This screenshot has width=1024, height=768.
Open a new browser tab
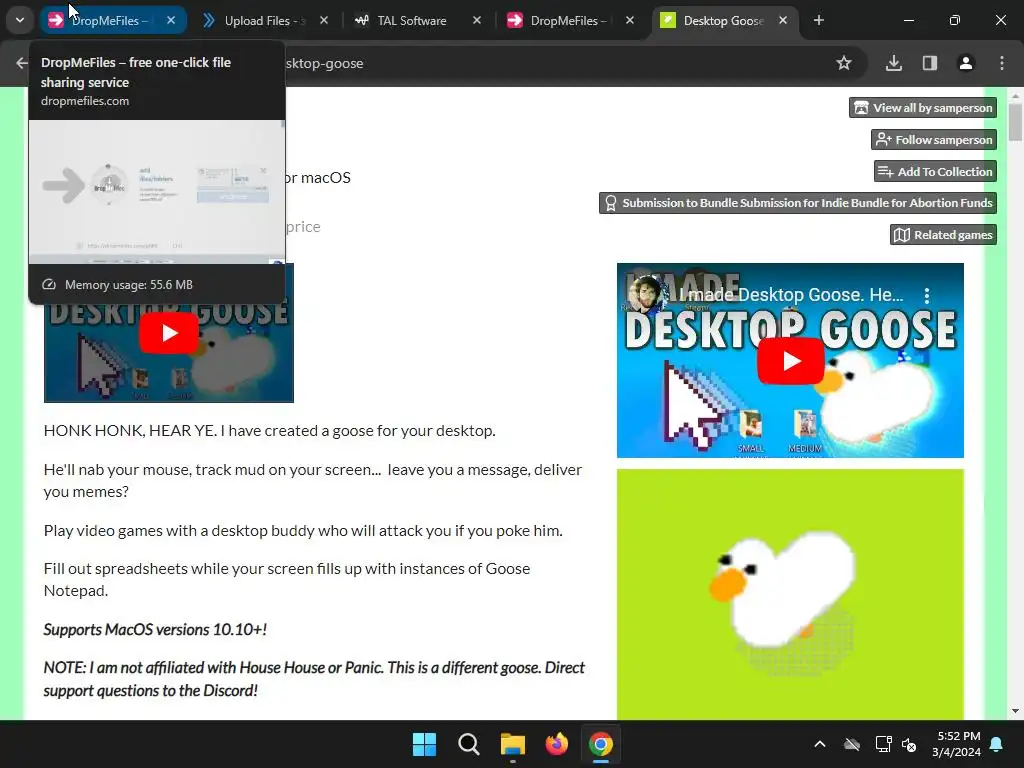click(819, 20)
